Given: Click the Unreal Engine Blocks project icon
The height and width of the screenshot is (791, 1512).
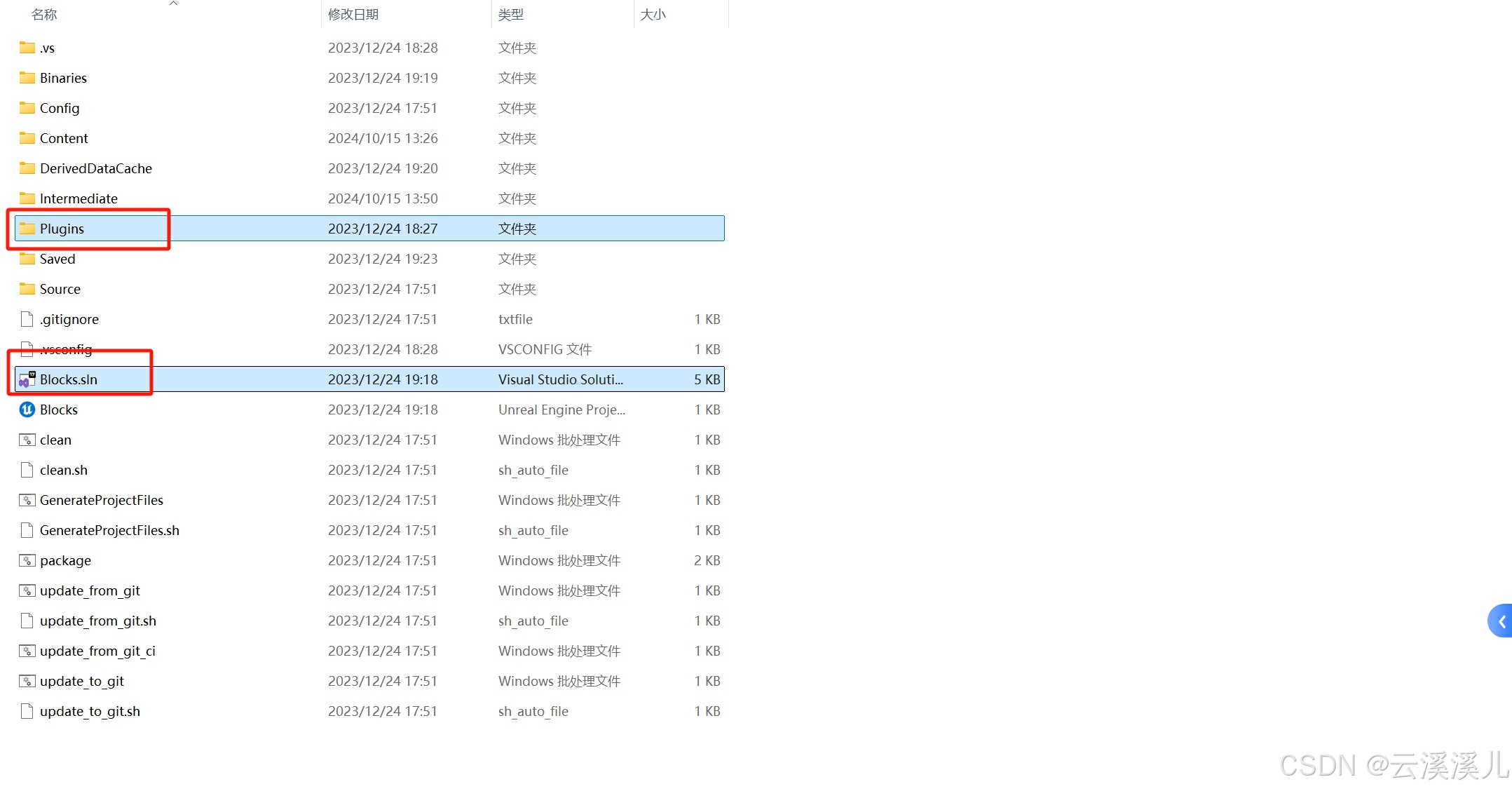Looking at the screenshot, I should 27,410.
